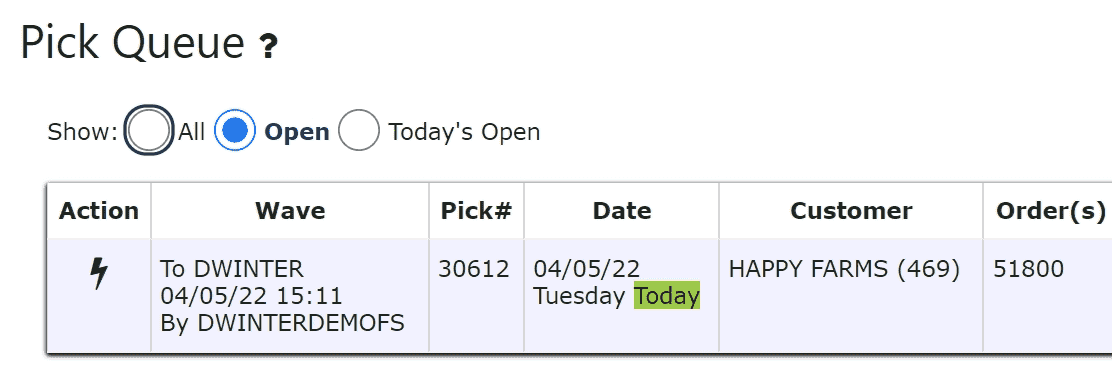Select the All radio button
This screenshot has width=1112, height=379.
(148, 131)
